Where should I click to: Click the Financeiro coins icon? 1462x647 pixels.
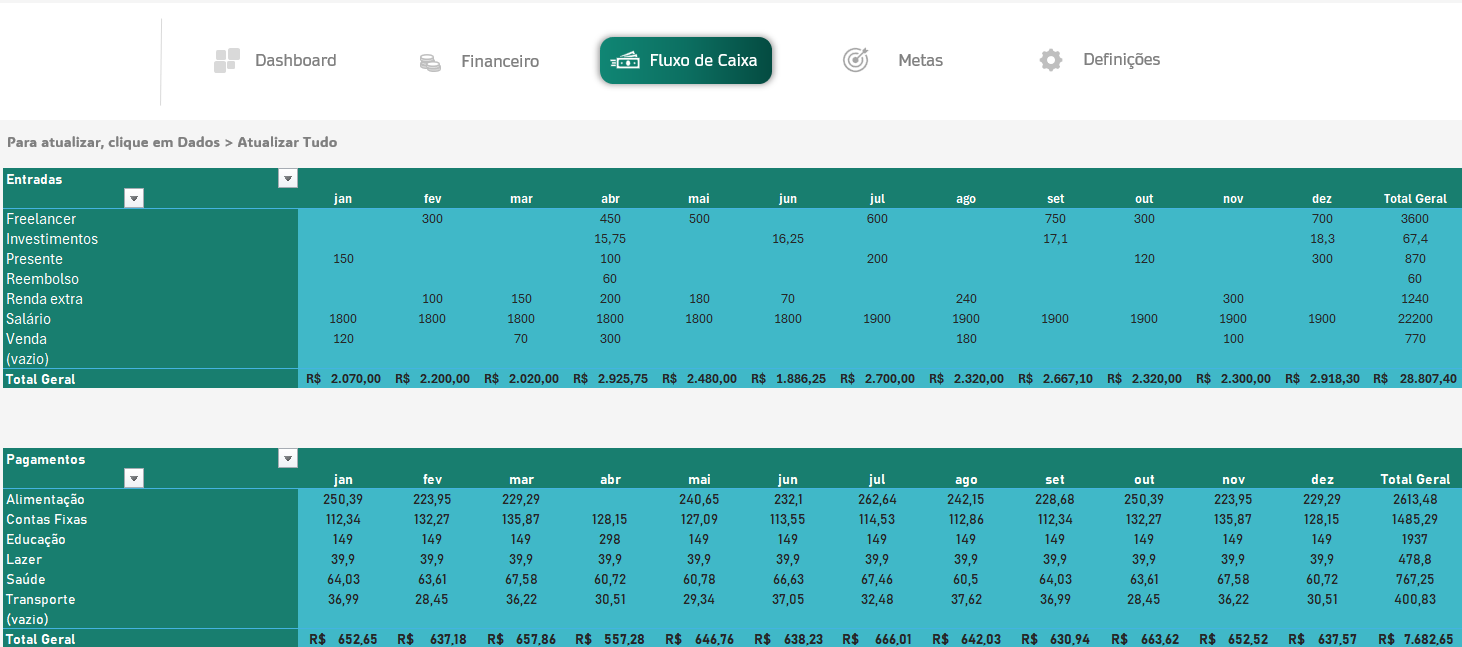[x=430, y=62]
